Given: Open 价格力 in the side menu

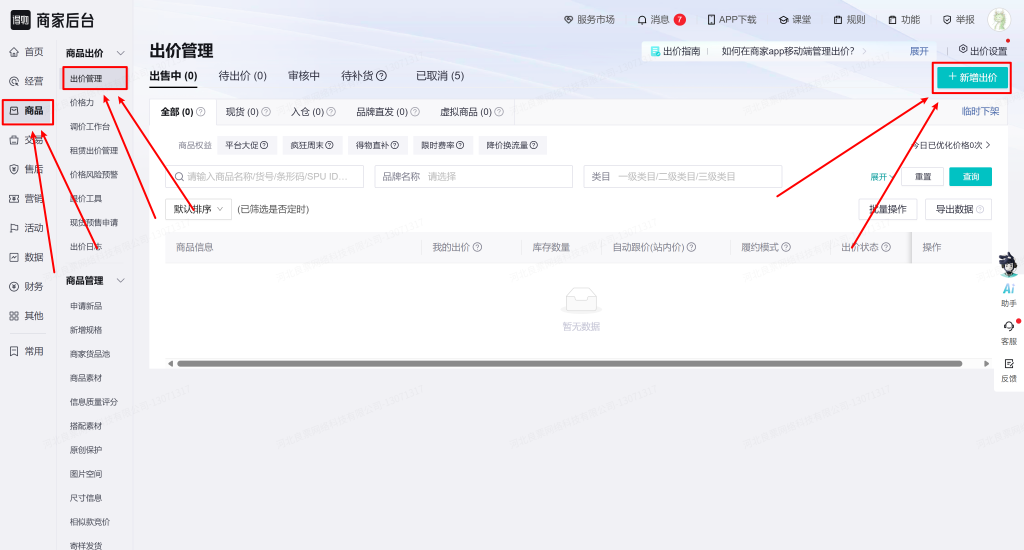Looking at the screenshot, I should 82,103.
